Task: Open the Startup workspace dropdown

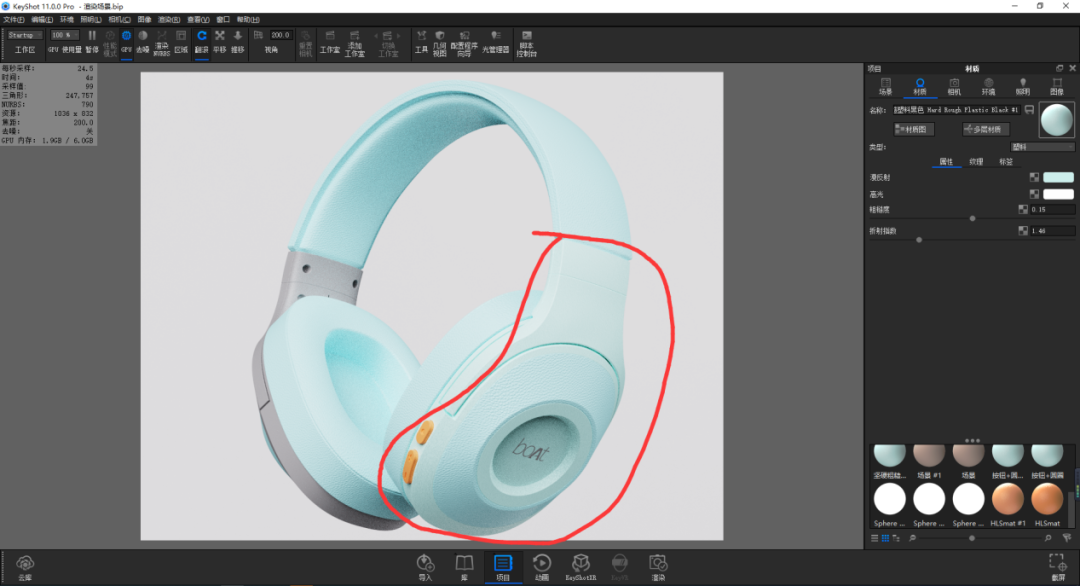Action: click(x=25, y=35)
